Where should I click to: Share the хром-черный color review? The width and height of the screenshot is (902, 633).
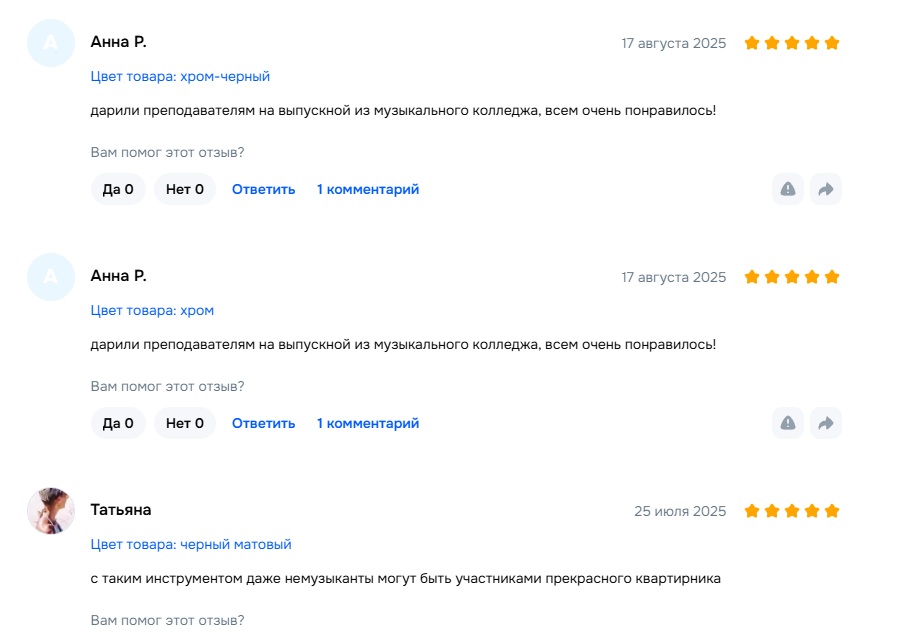[x=825, y=189]
